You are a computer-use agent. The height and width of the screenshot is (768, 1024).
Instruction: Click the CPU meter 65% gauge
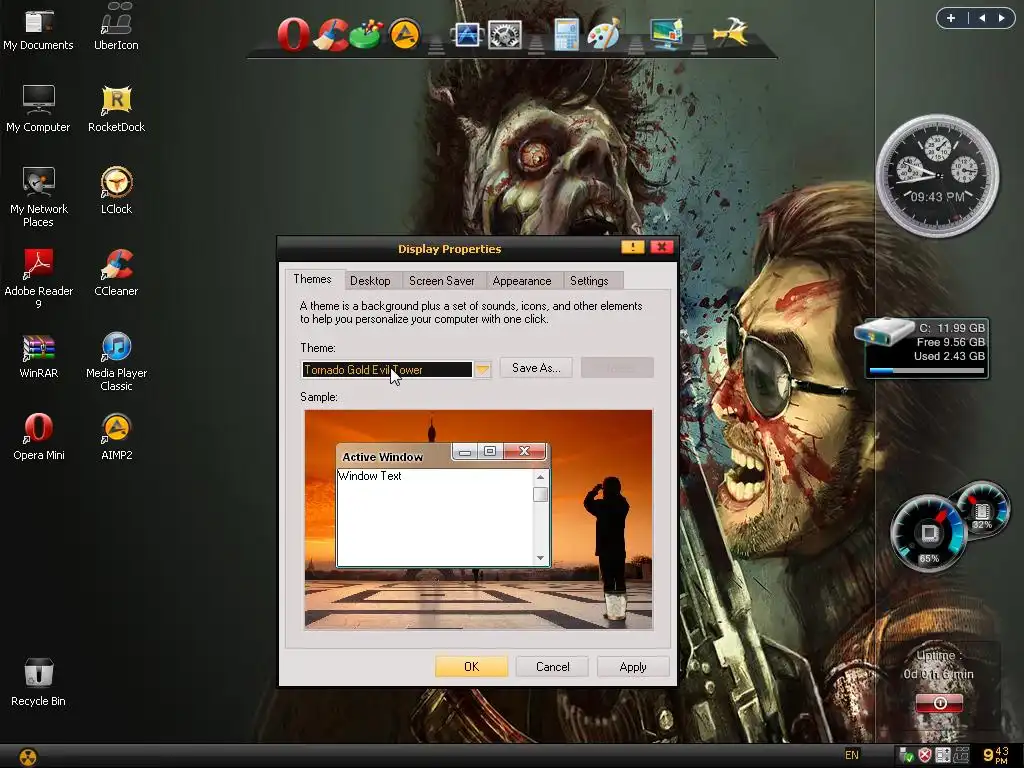[x=929, y=534]
